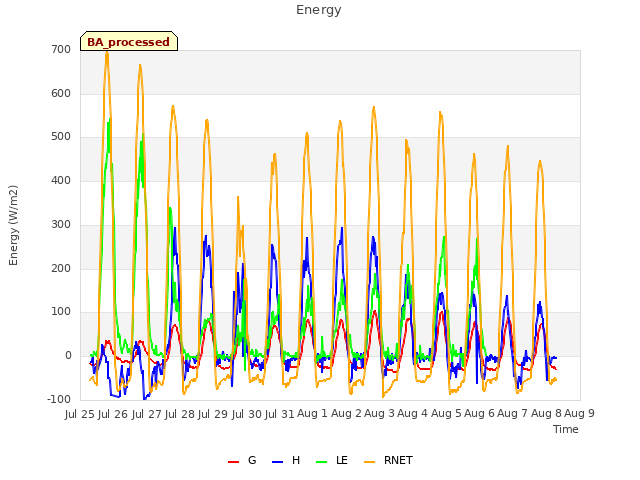The image size is (640, 480).
Task: Click the Aug 9 x-axis date label
Action: (x=579, y=414)
